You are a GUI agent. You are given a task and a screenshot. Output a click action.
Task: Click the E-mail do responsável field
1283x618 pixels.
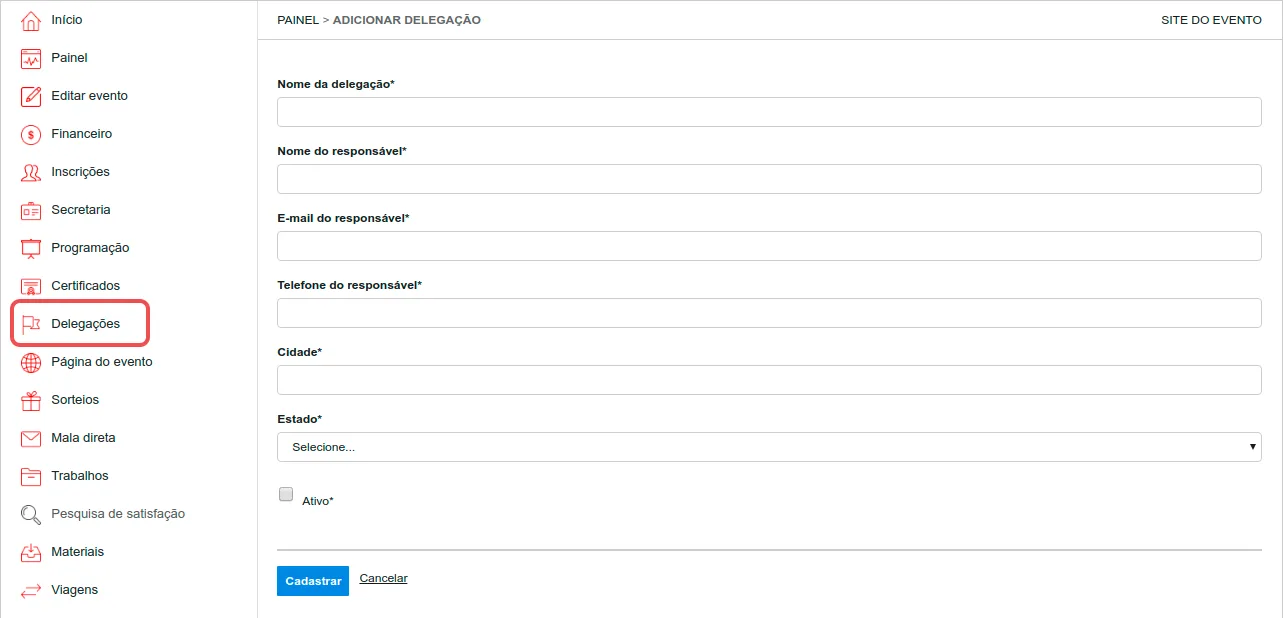click(x=769, y=246)
